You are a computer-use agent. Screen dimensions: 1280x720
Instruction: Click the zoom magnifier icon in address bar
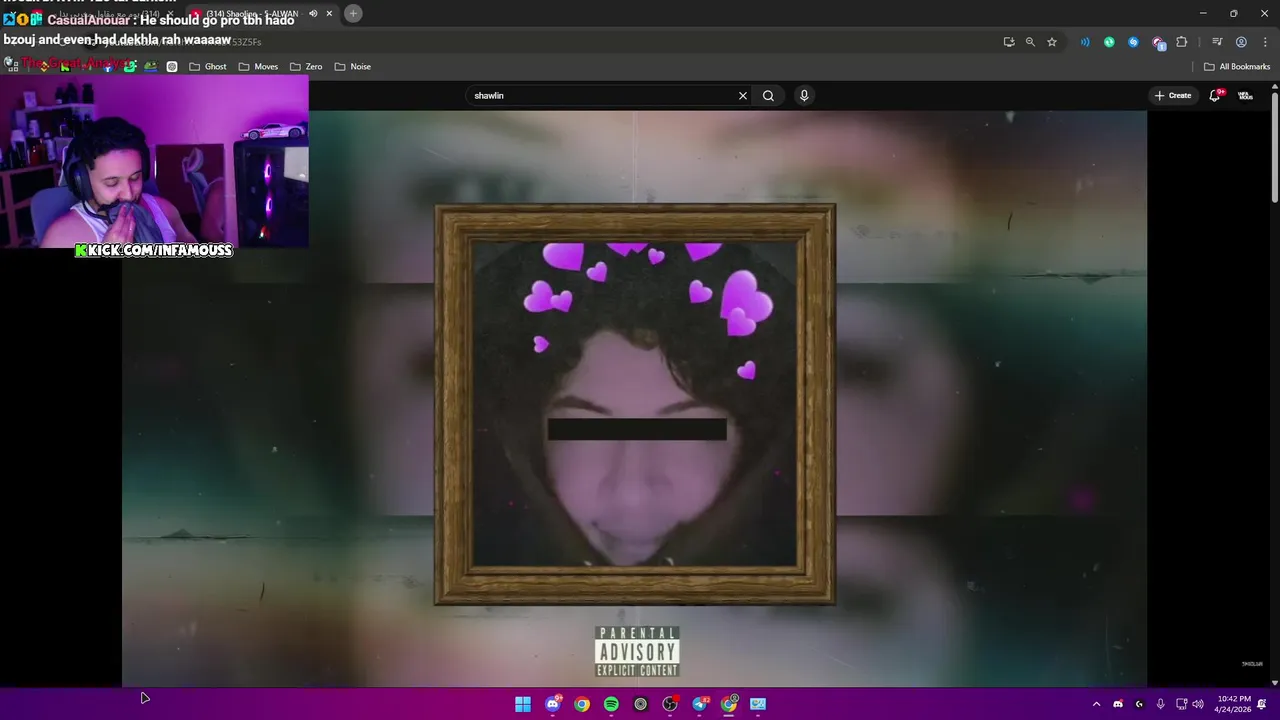point(1030,42)
